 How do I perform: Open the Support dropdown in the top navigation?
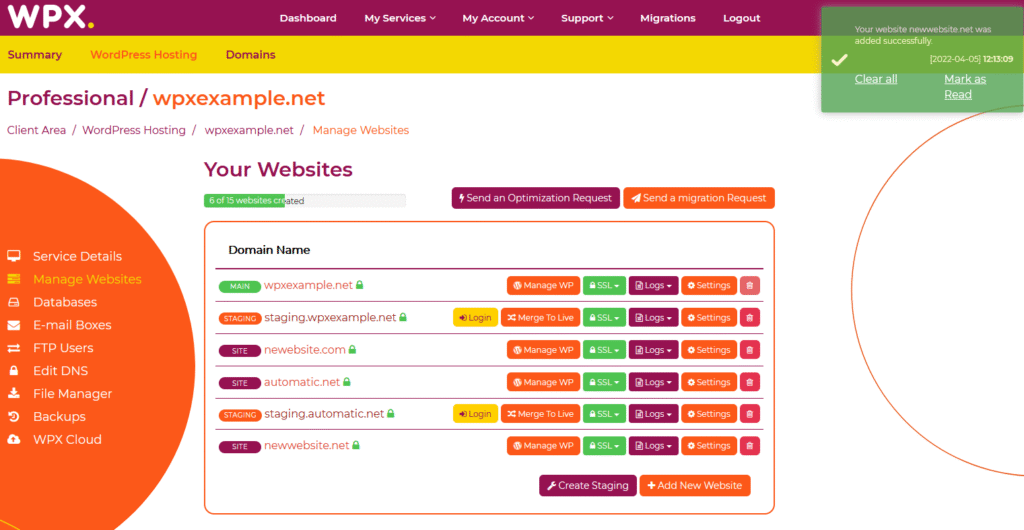pos(587,18)
